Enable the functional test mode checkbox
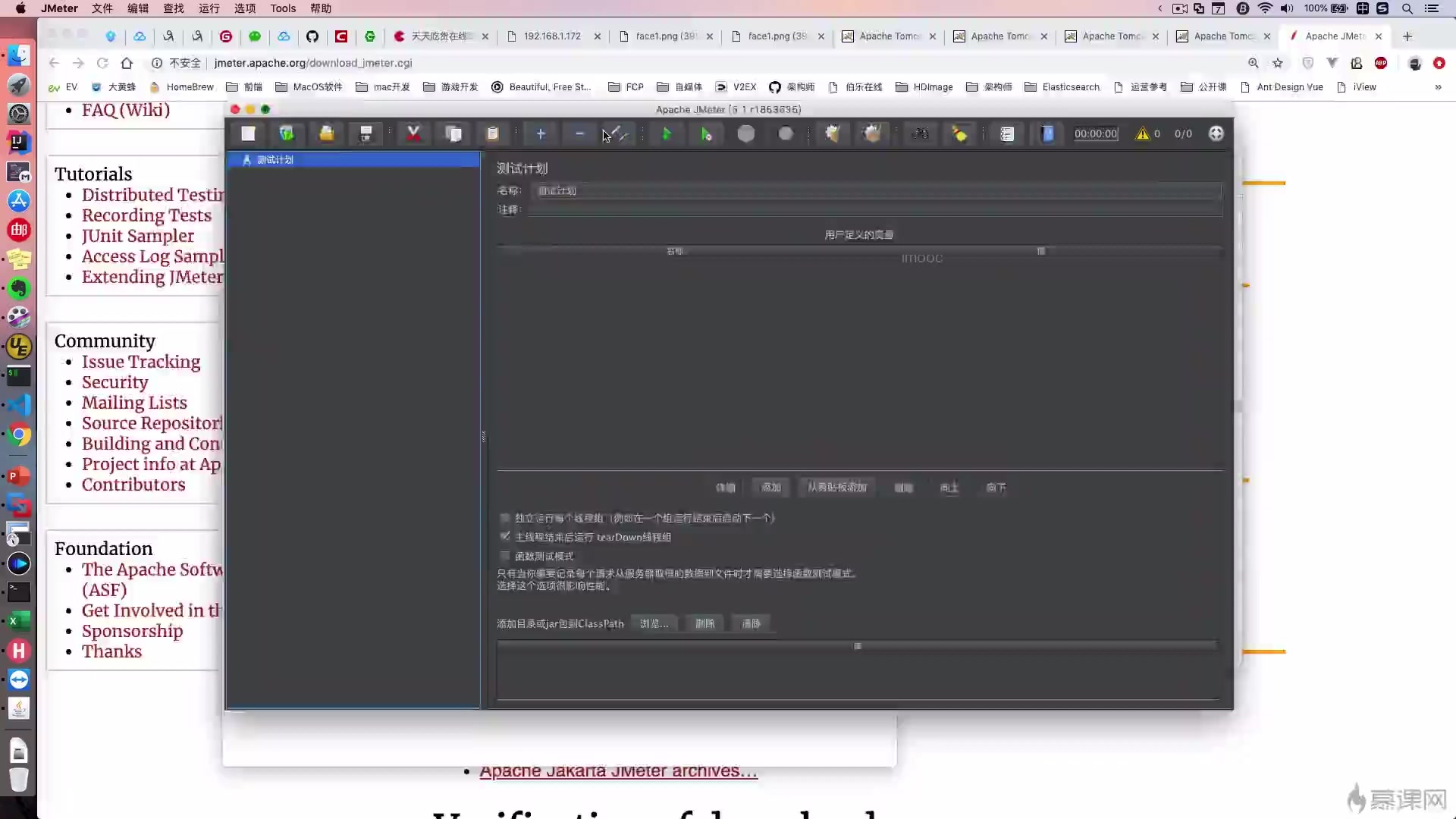 click(x=505, y=556)
